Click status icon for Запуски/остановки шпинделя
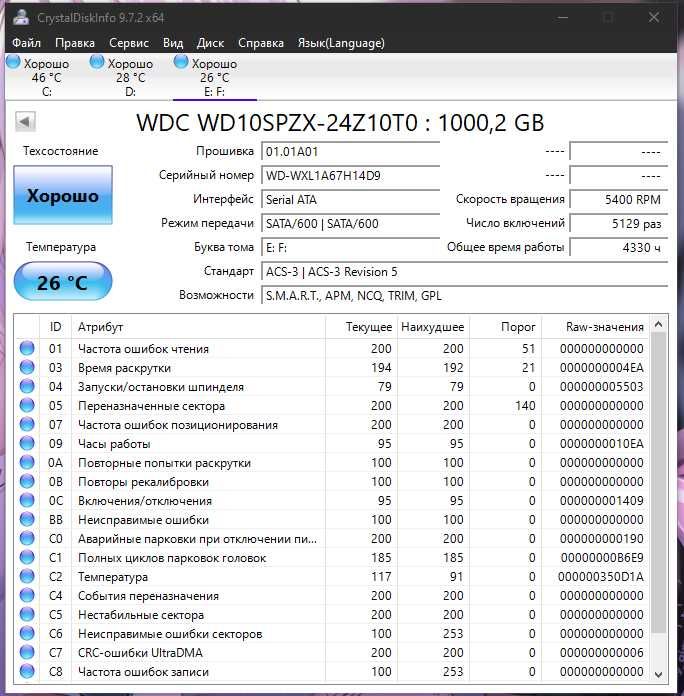This screenshot has height=696, width=684. click(27, 386)
